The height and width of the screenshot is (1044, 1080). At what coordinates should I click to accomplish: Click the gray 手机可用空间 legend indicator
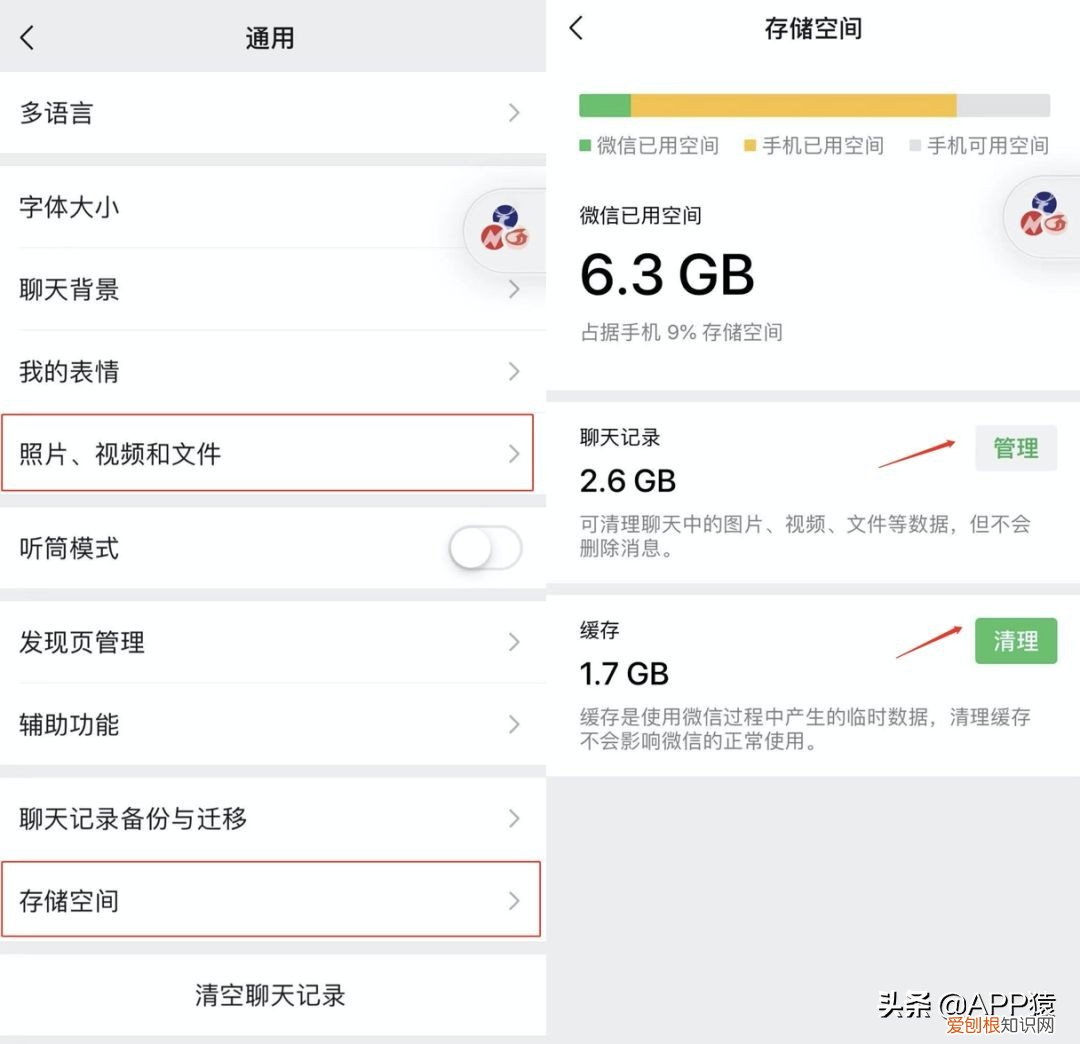pyautogui.click(x=913, y=145)
